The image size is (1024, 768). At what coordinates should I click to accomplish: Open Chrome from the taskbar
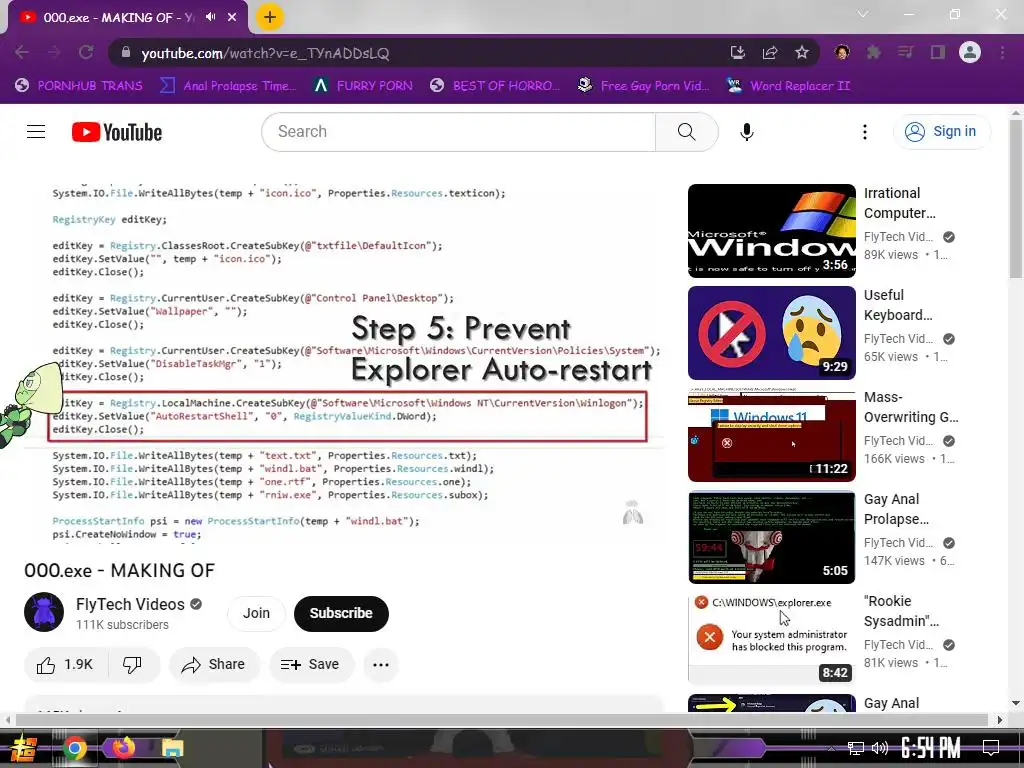(74, 748)
